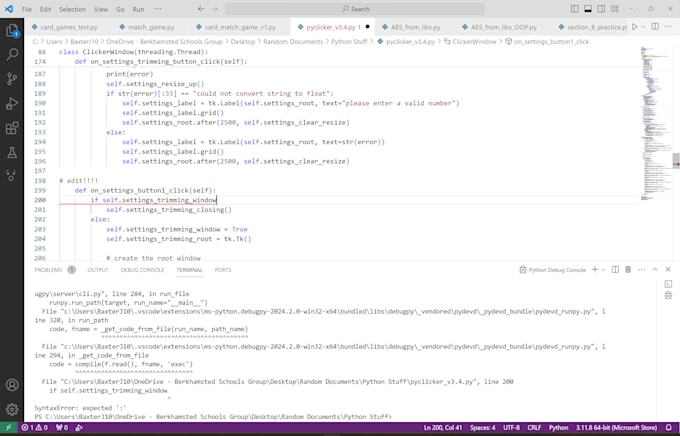This screenshot has height=436, width=680.
Task: Open the Search view in the activity bar
Action: [x=12, y=54]
